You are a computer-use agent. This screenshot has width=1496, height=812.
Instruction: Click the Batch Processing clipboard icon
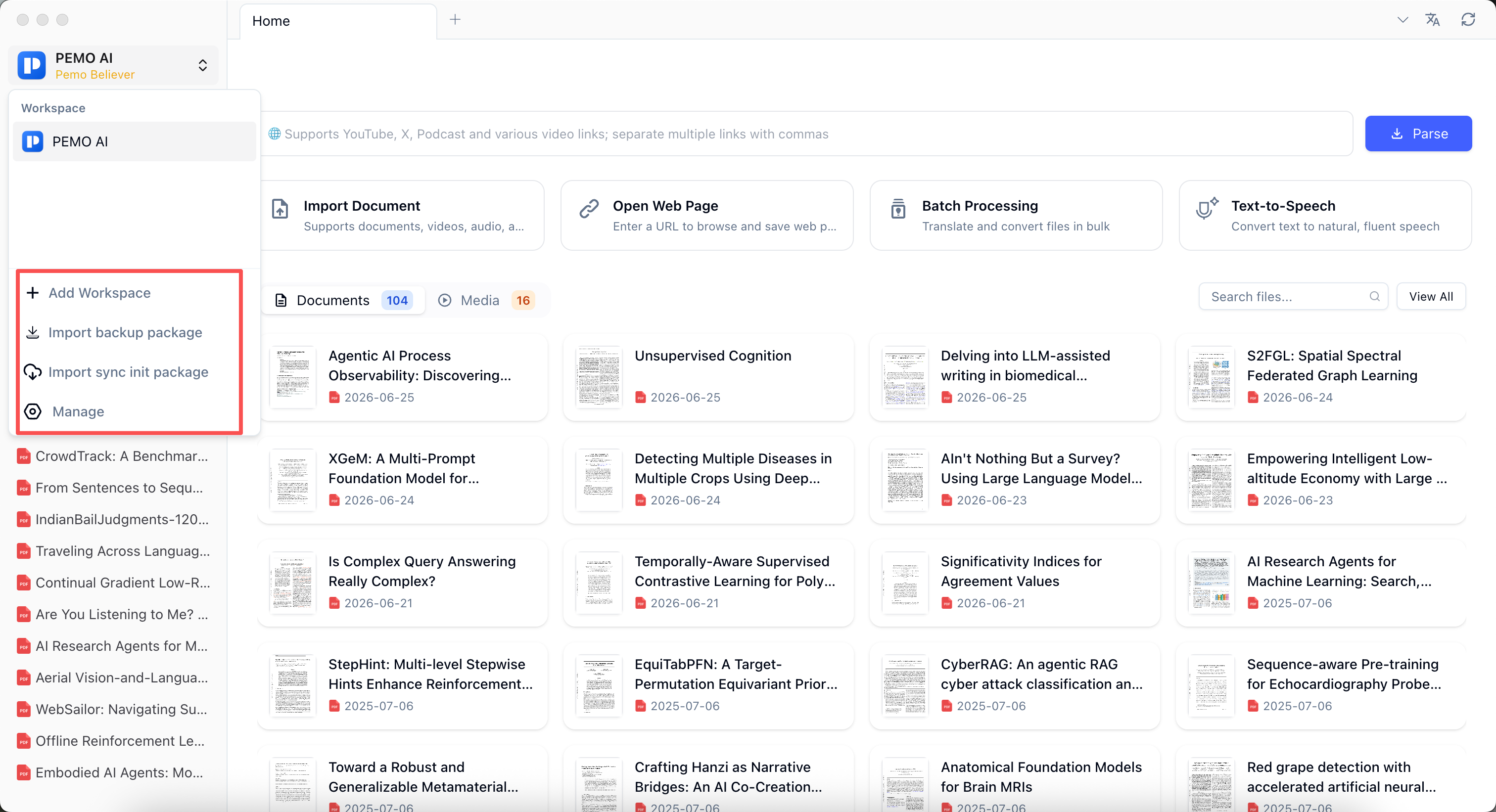[x=898, y=208]
